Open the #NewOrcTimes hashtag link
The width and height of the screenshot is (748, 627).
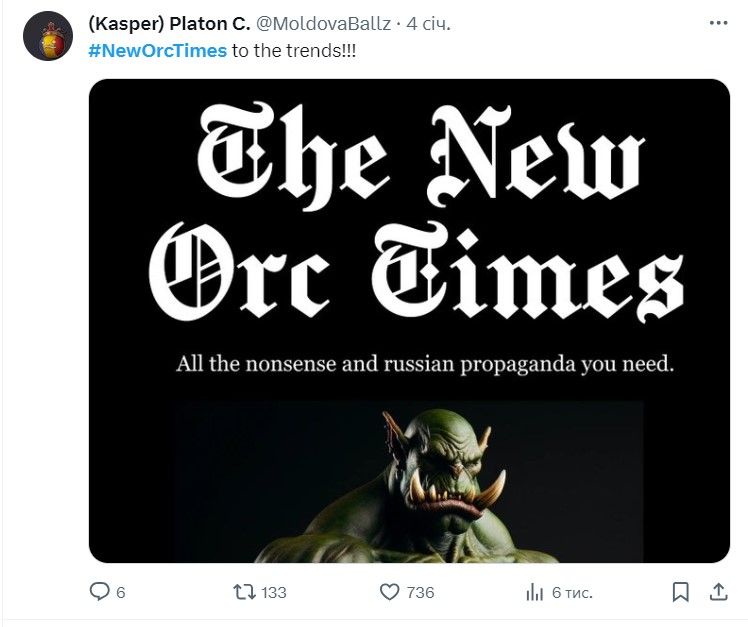click(x=158, y=50)
